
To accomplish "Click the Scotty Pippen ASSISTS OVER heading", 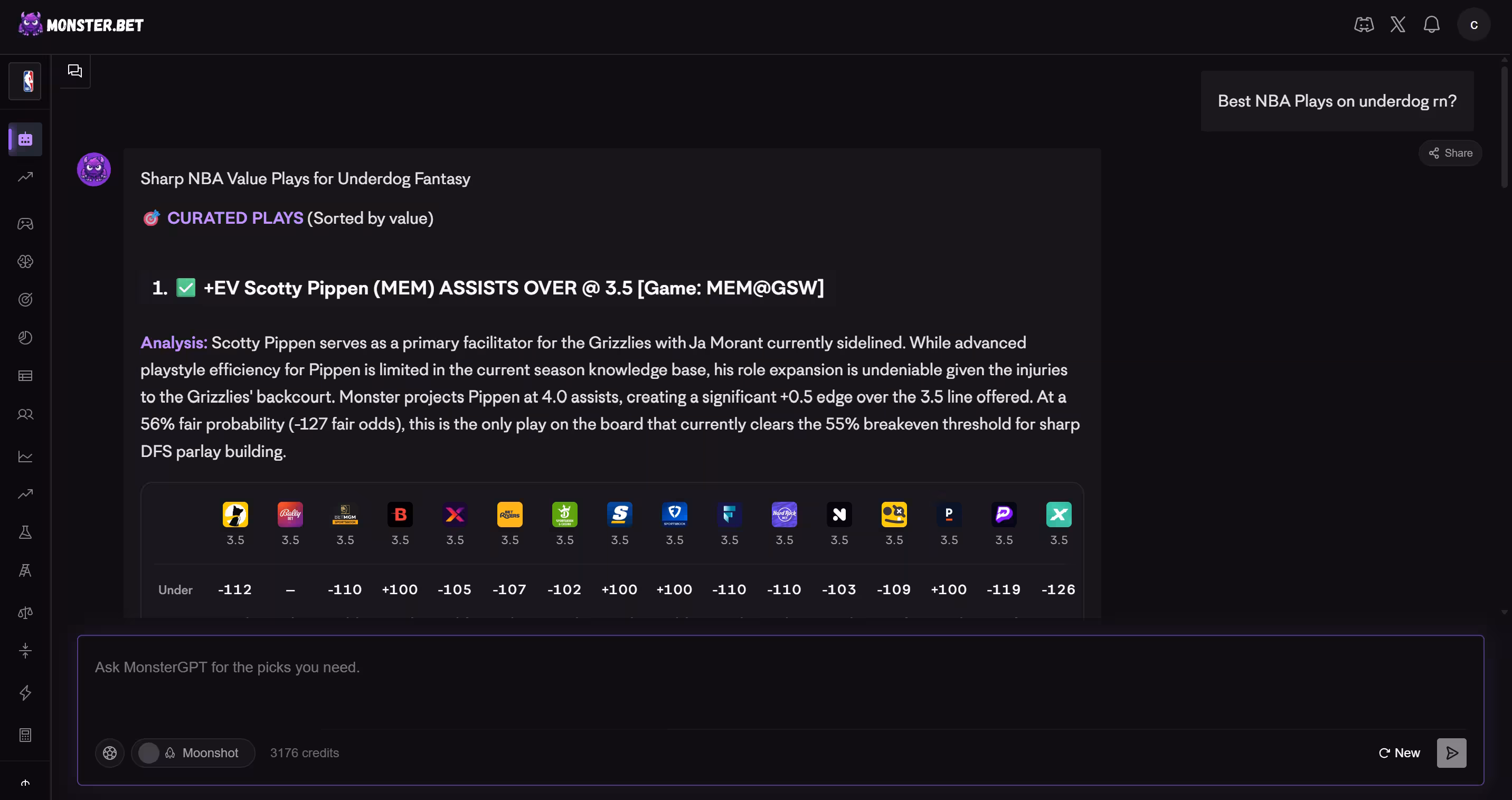I will pos(488,288).
